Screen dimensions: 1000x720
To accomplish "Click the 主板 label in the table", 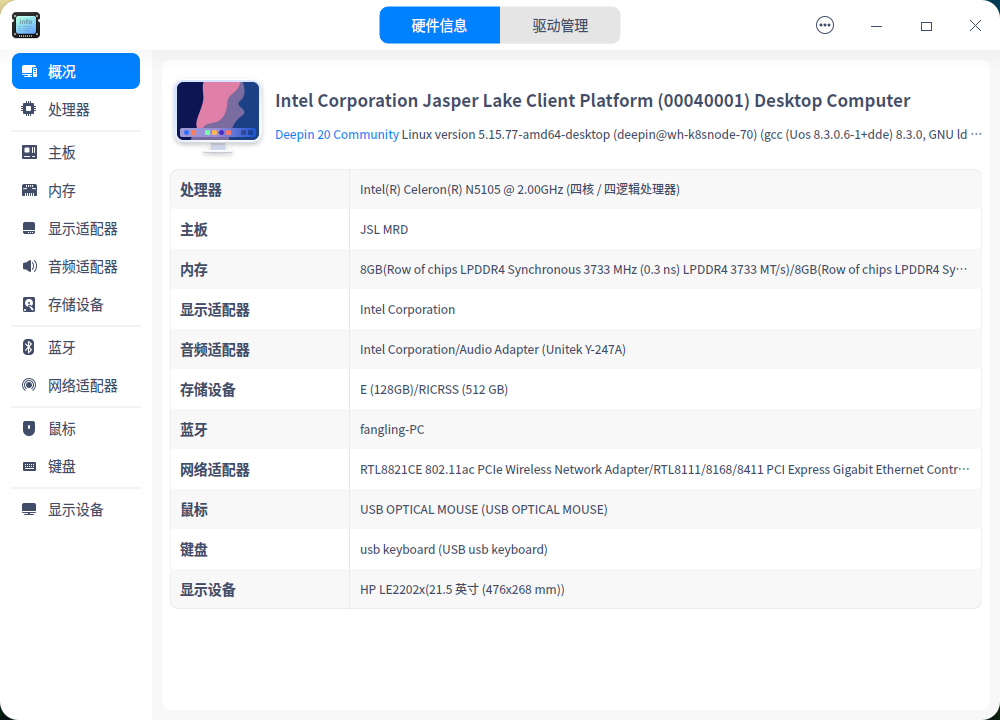I will pos(194,230).
